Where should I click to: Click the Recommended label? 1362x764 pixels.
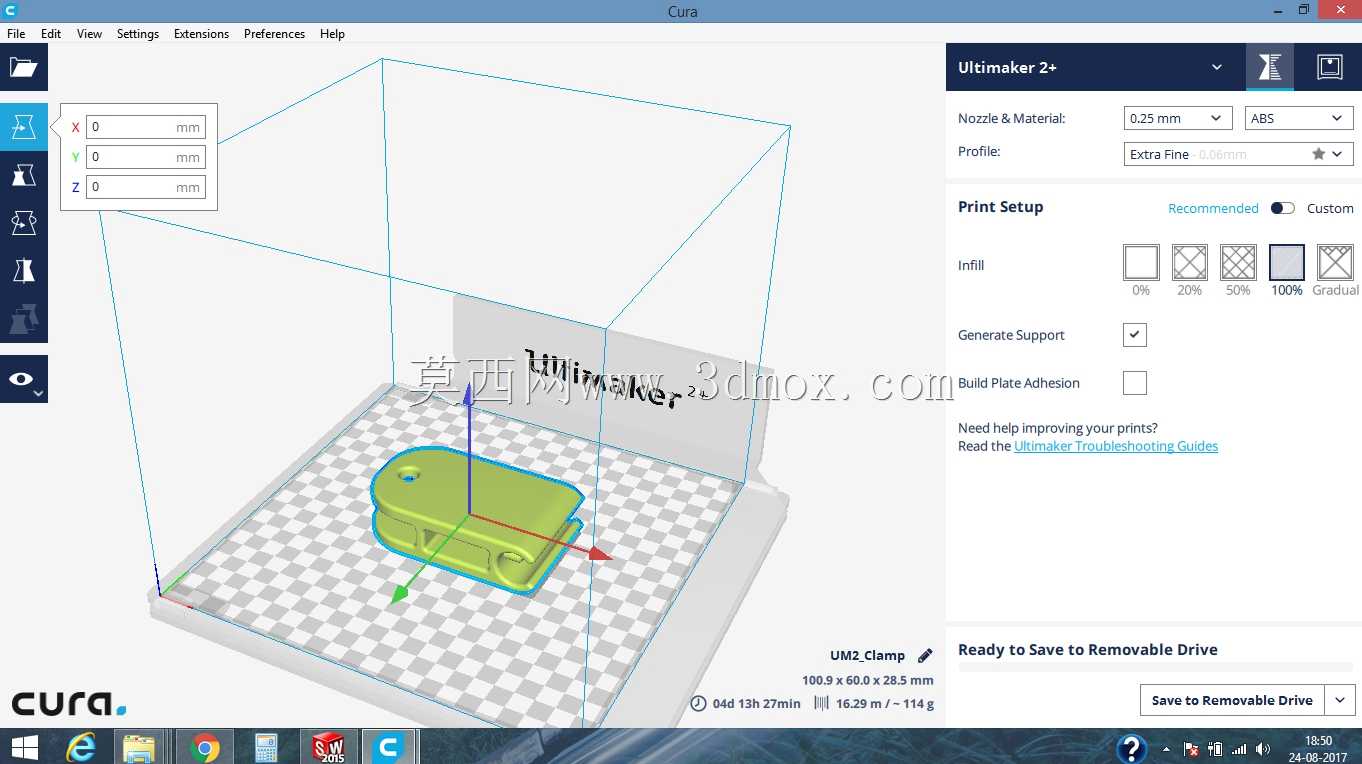tap(1213, 208)
